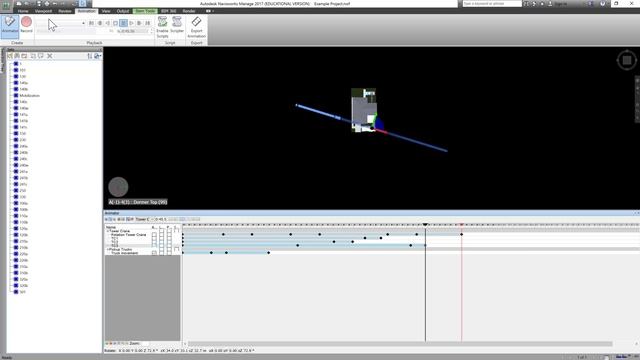Click the black time slider on Animator timeline
640x360 pixels.
(425, 224)
